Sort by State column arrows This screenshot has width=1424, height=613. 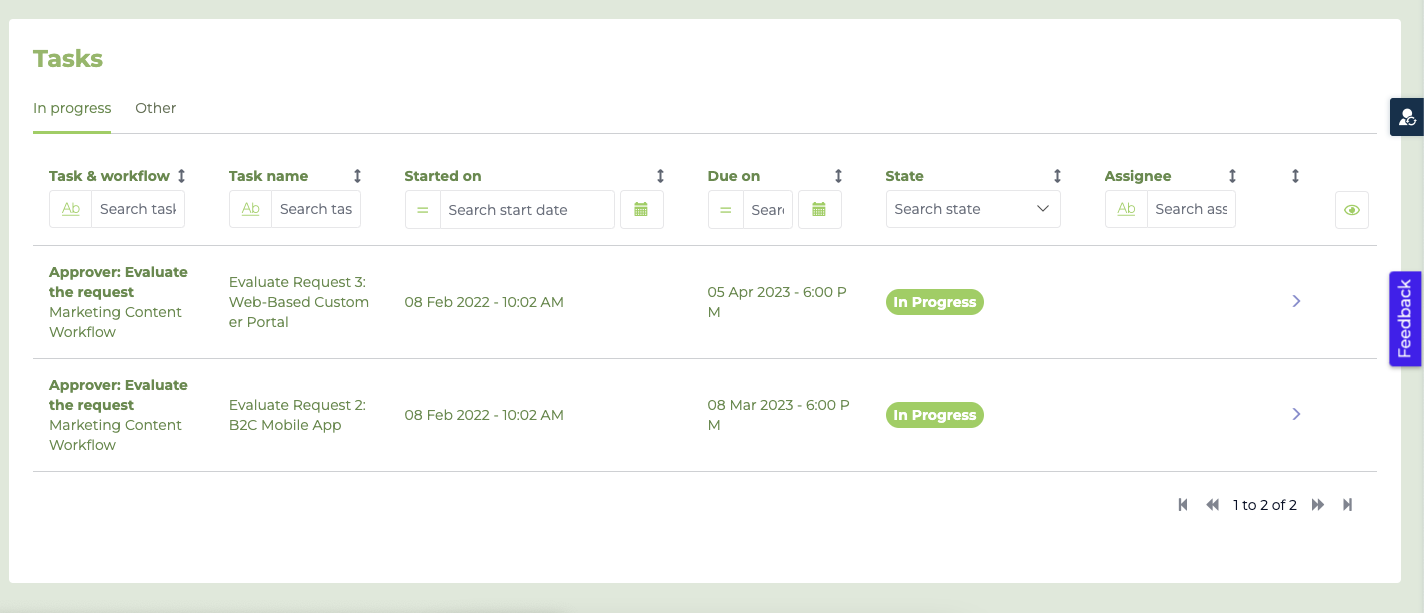[1057, 176]
